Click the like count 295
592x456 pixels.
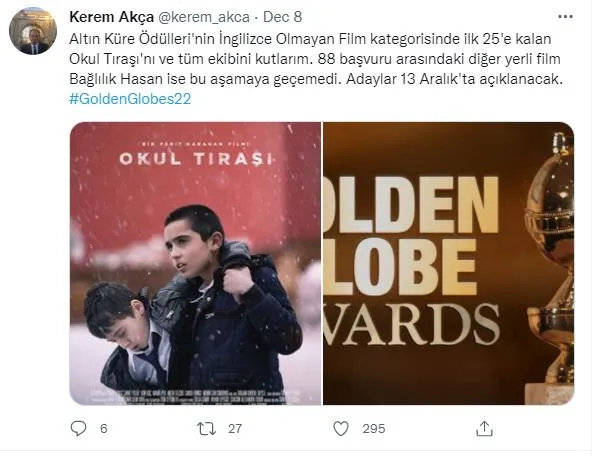[374, 429]
